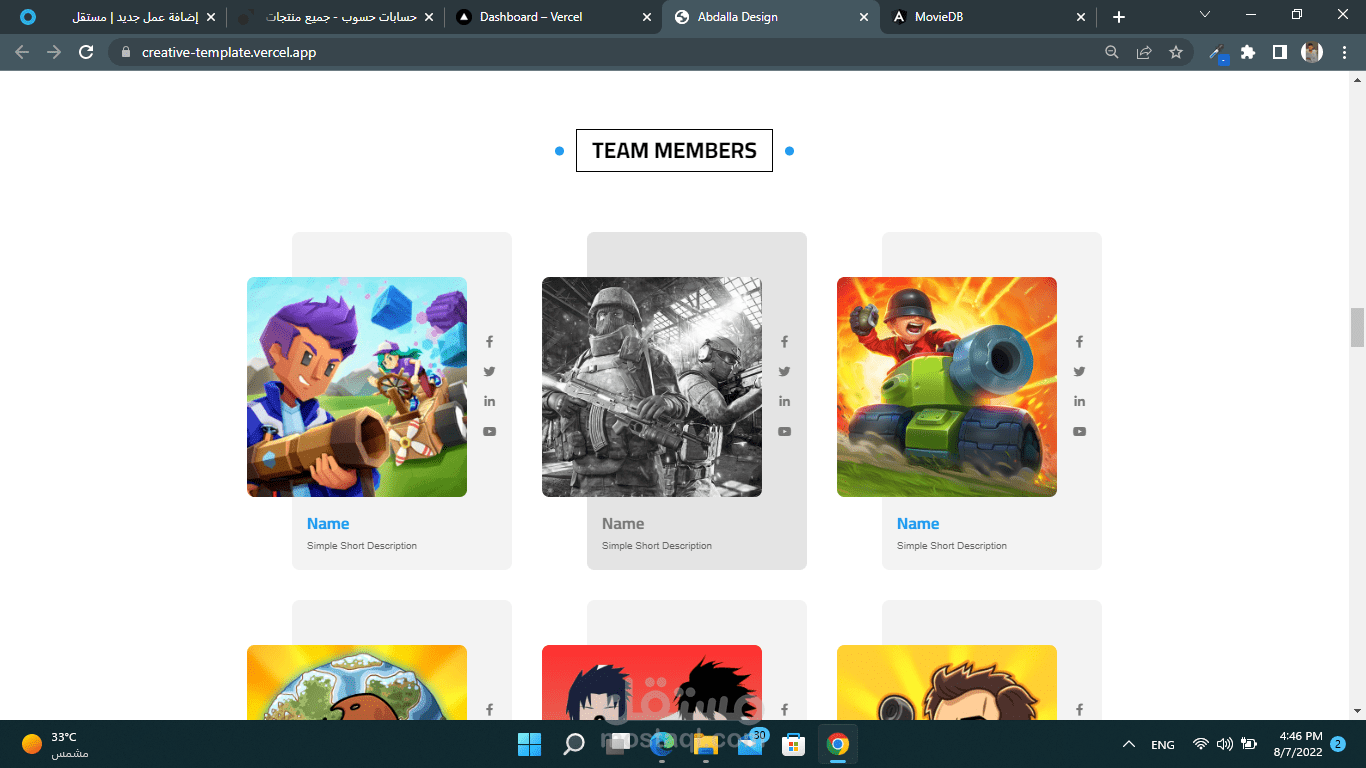This screenshot has height=768, width=1366.
Task: Switch to the إضافة عمل جديد | مستقل tab
Action: 118,17
